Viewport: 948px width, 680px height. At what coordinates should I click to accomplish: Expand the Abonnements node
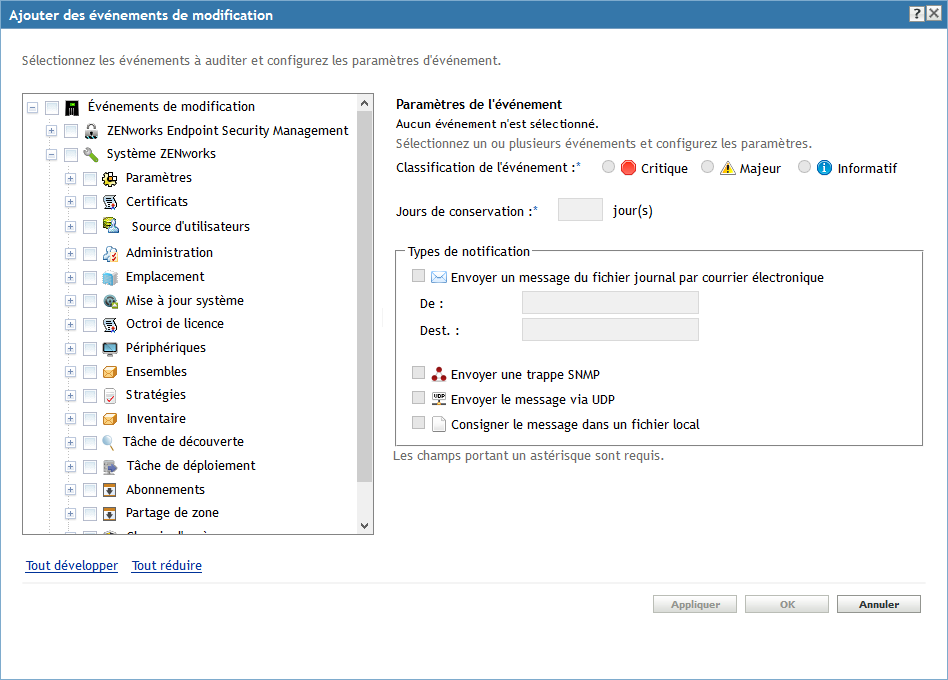point(70,490)
